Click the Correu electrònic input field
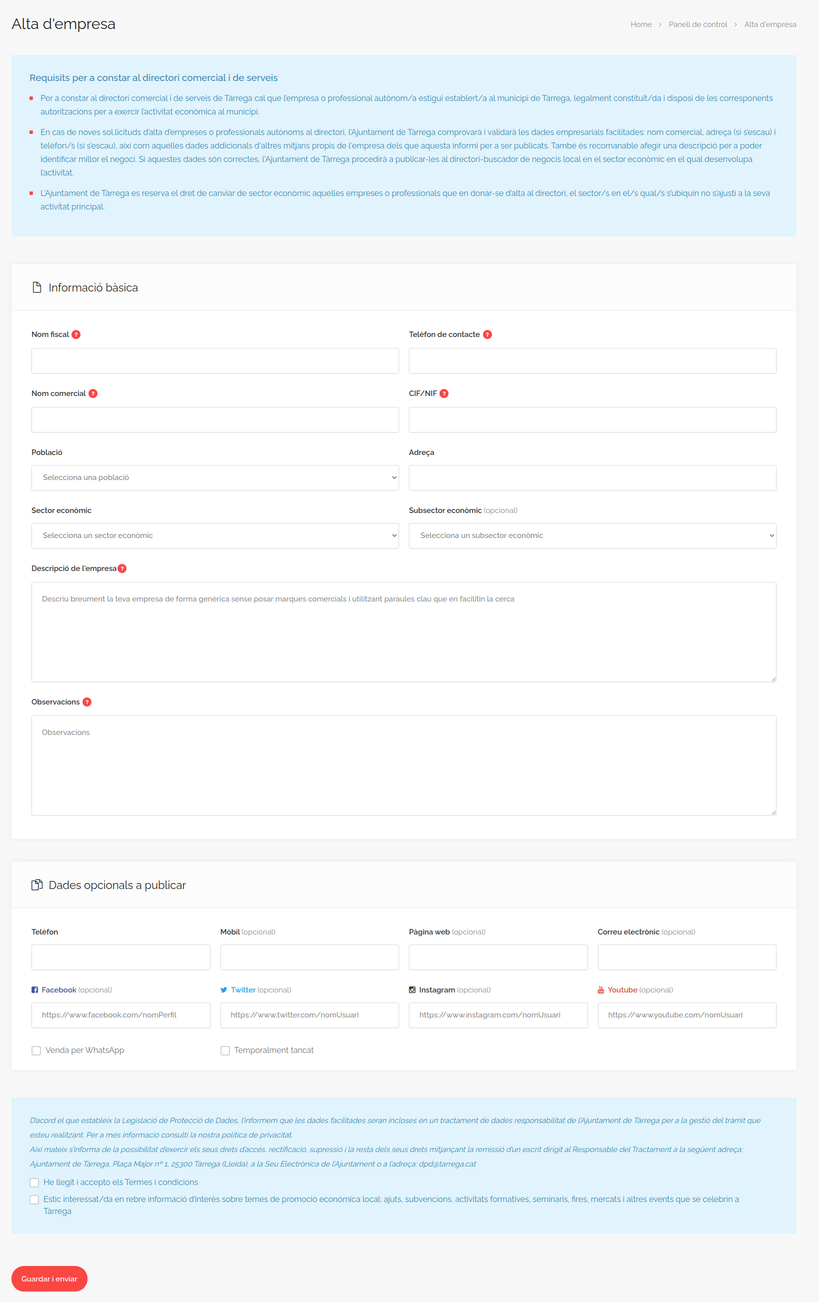Image resolution: width=819 pixels, height=1302 pixels. pos(687,957)
